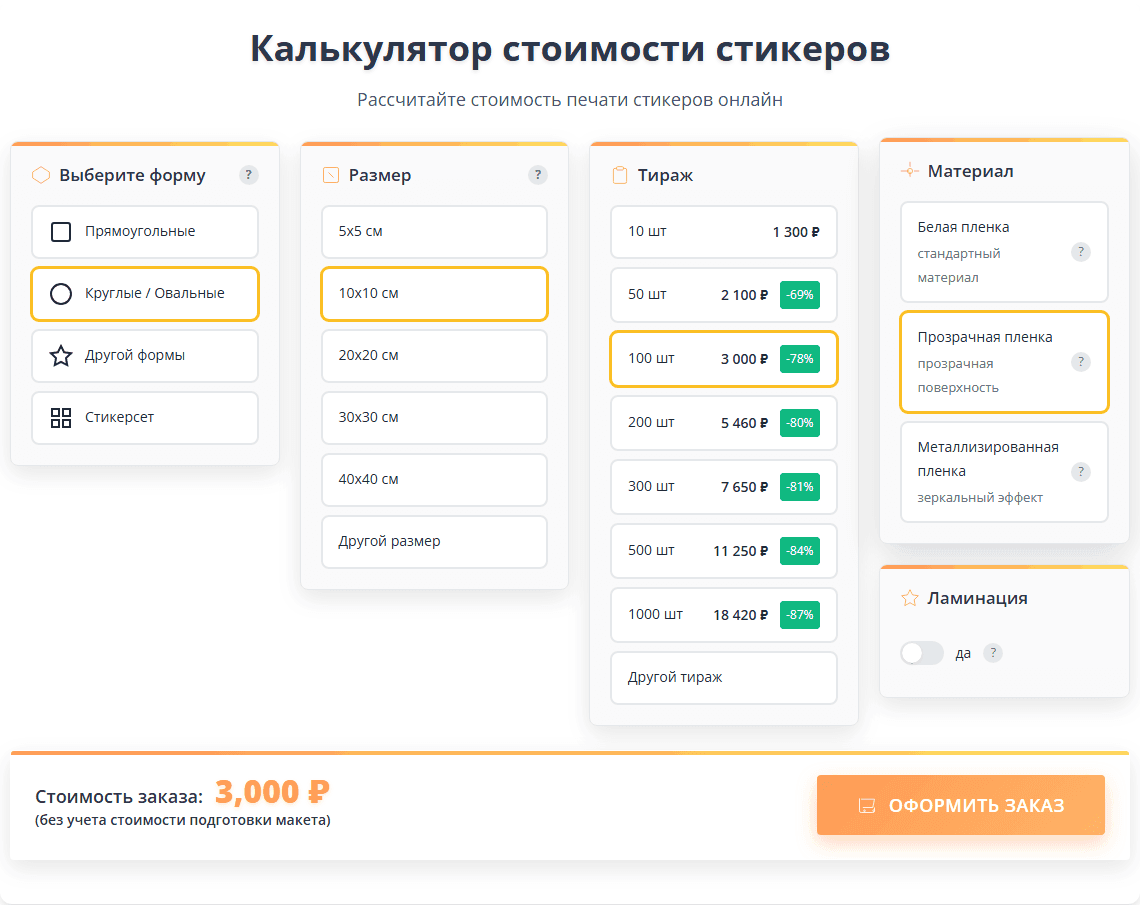The height and width of the screenshot is (905, 1140).
Task: Click the help icon next to Размер
Action: (x=537, y=174)
